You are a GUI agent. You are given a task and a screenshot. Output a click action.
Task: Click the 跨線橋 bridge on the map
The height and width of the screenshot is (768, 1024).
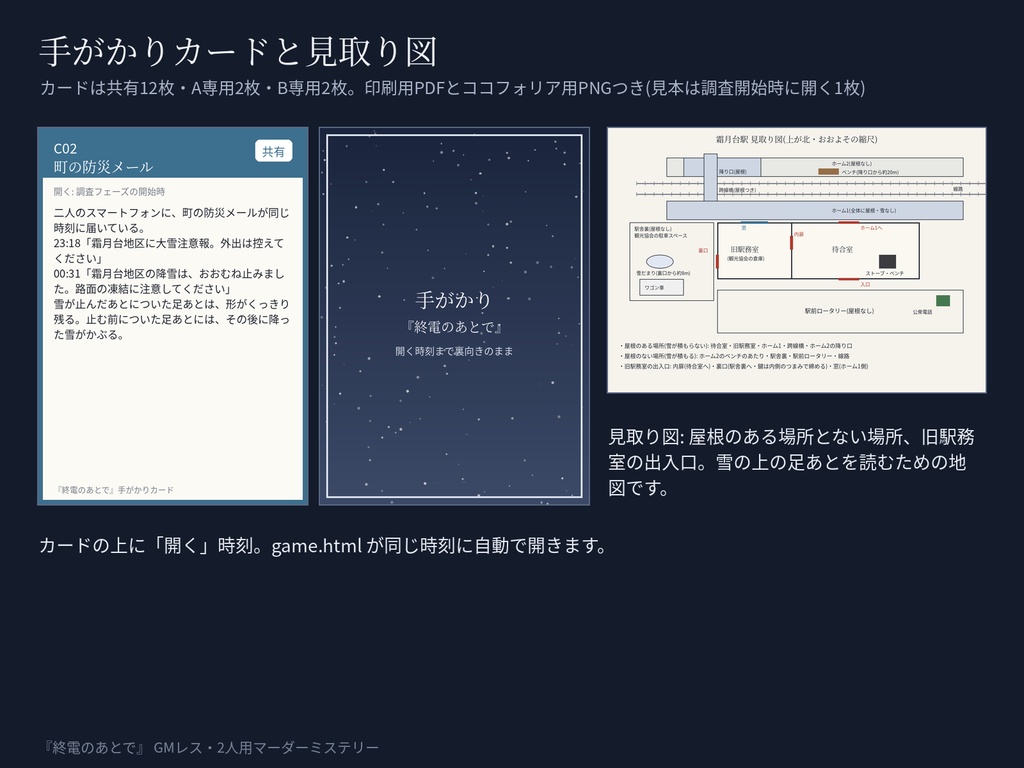(x=711, y=177)
